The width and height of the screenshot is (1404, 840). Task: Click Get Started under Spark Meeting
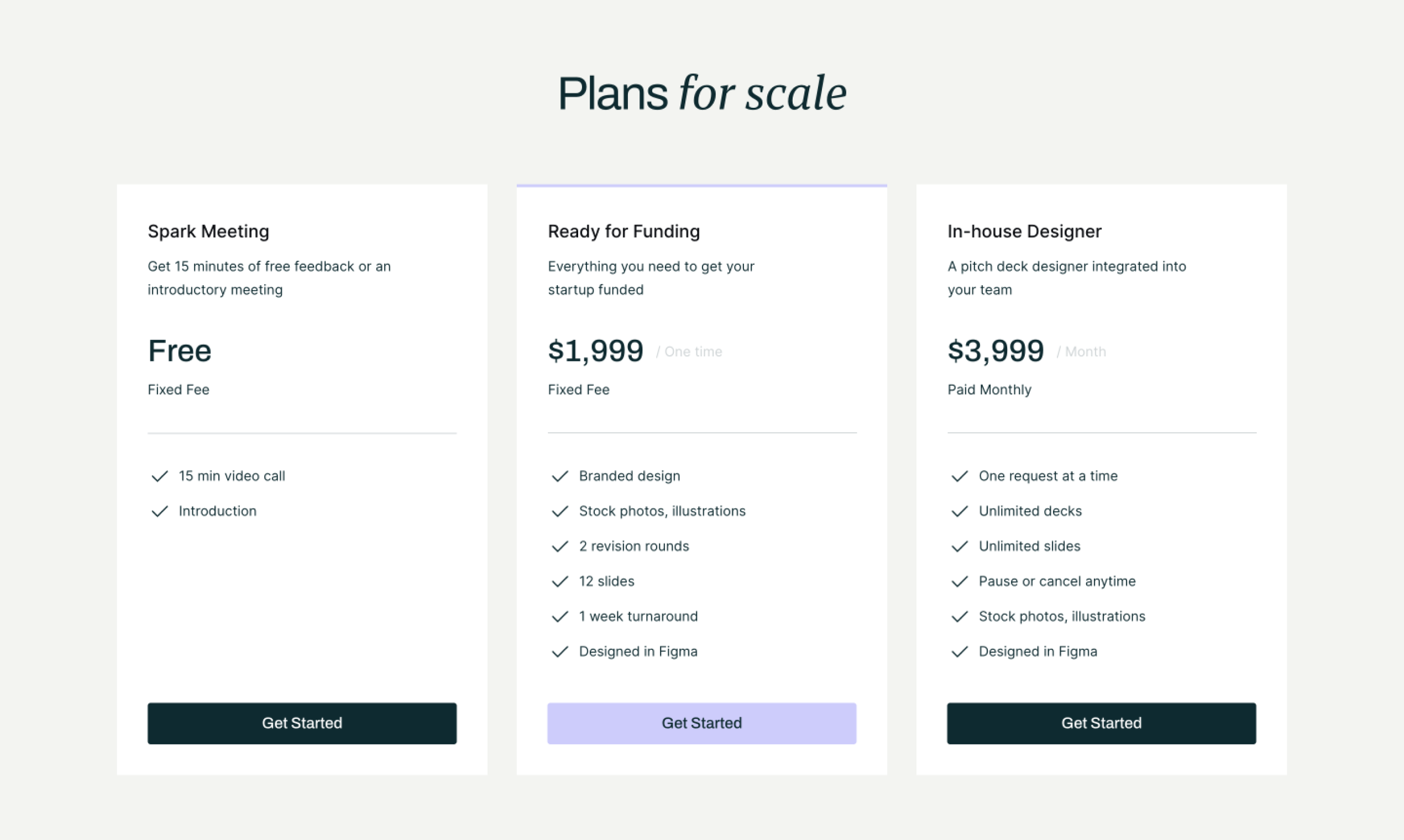click(x=302, y=723)
